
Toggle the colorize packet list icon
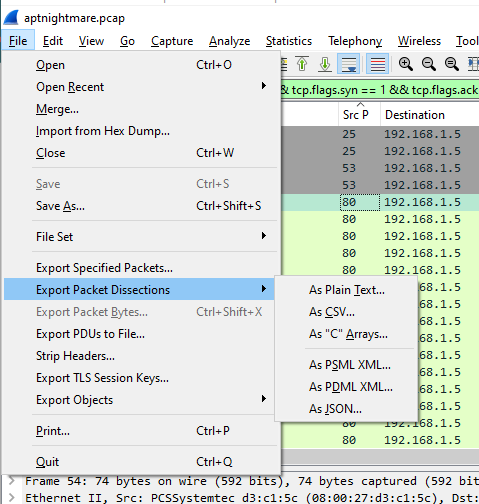(377, 64)
